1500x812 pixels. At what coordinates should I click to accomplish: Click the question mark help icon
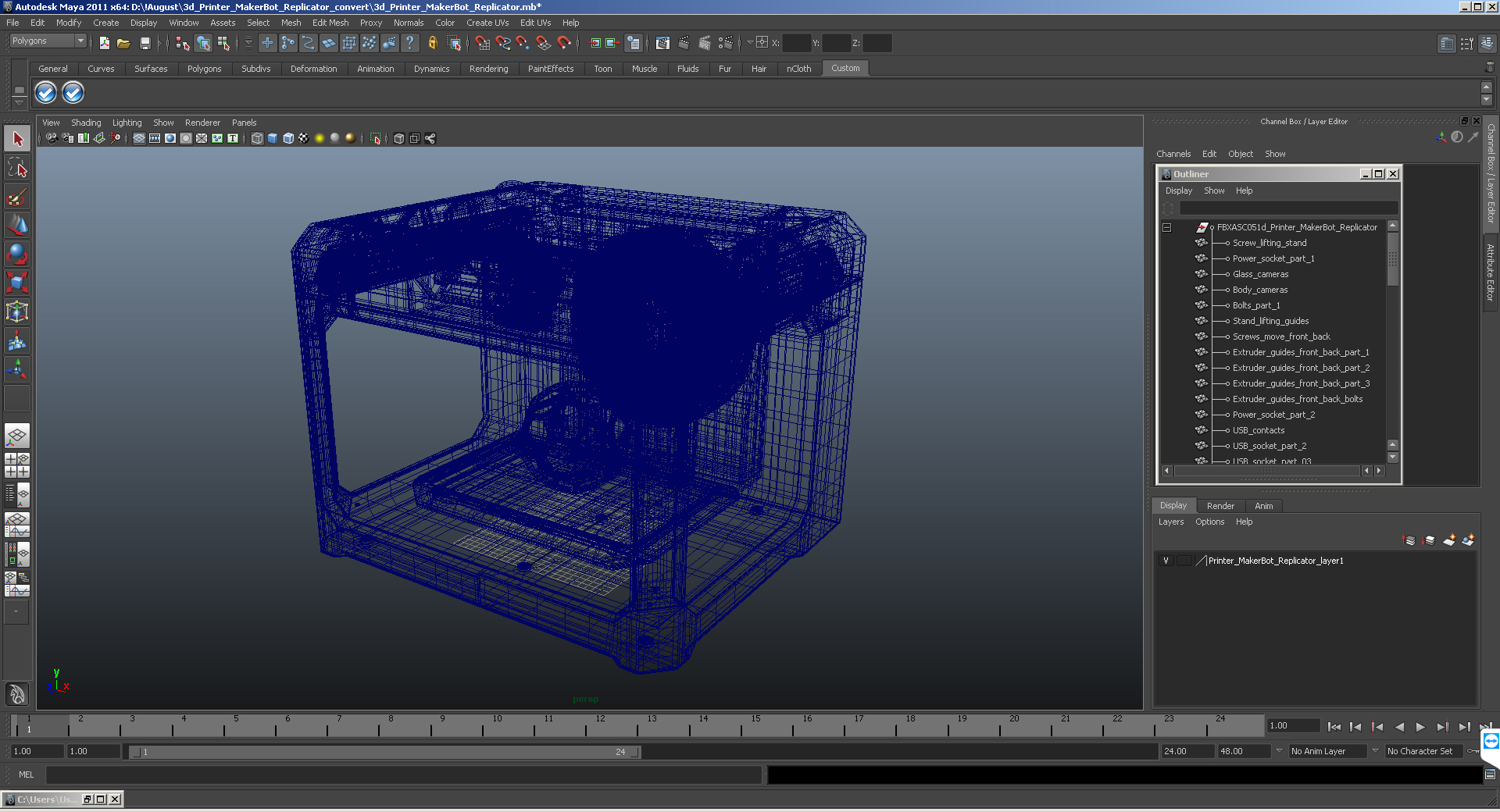pos(409,43)
